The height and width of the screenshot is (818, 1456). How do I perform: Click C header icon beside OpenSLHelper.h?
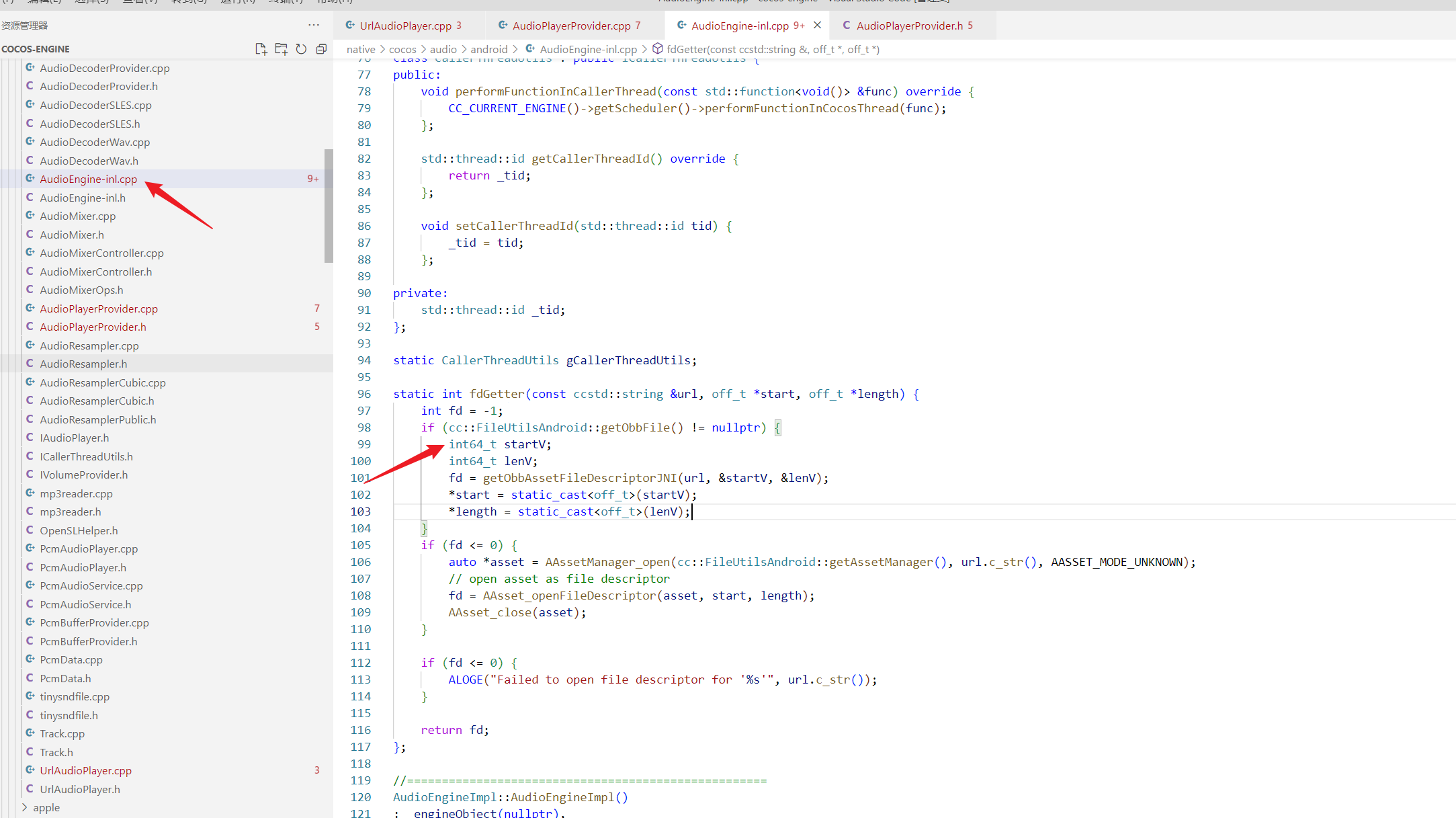pyautogui.click(x=30, y=530)
